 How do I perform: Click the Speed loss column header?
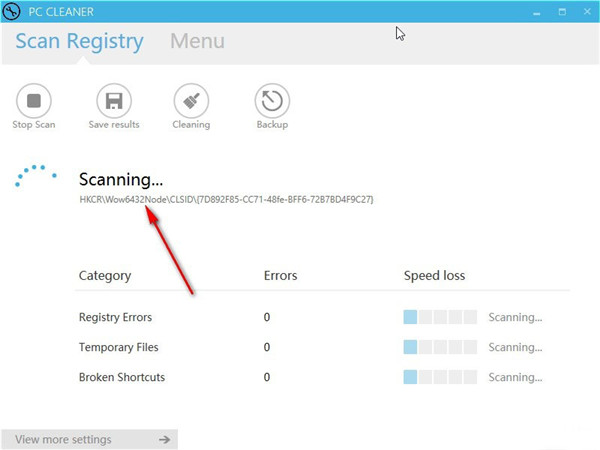(434, 275)
